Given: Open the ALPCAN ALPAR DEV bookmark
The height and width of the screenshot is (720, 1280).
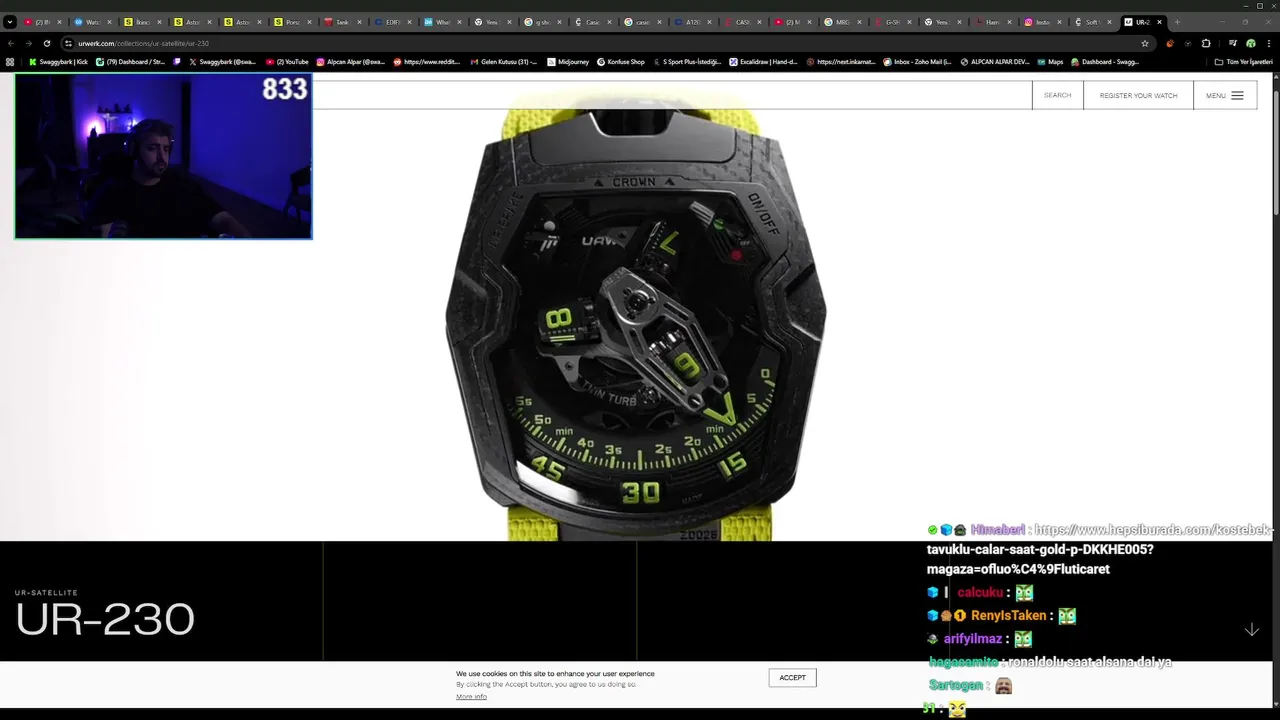Looking at the screenshot, I should (x=994, y=62).
